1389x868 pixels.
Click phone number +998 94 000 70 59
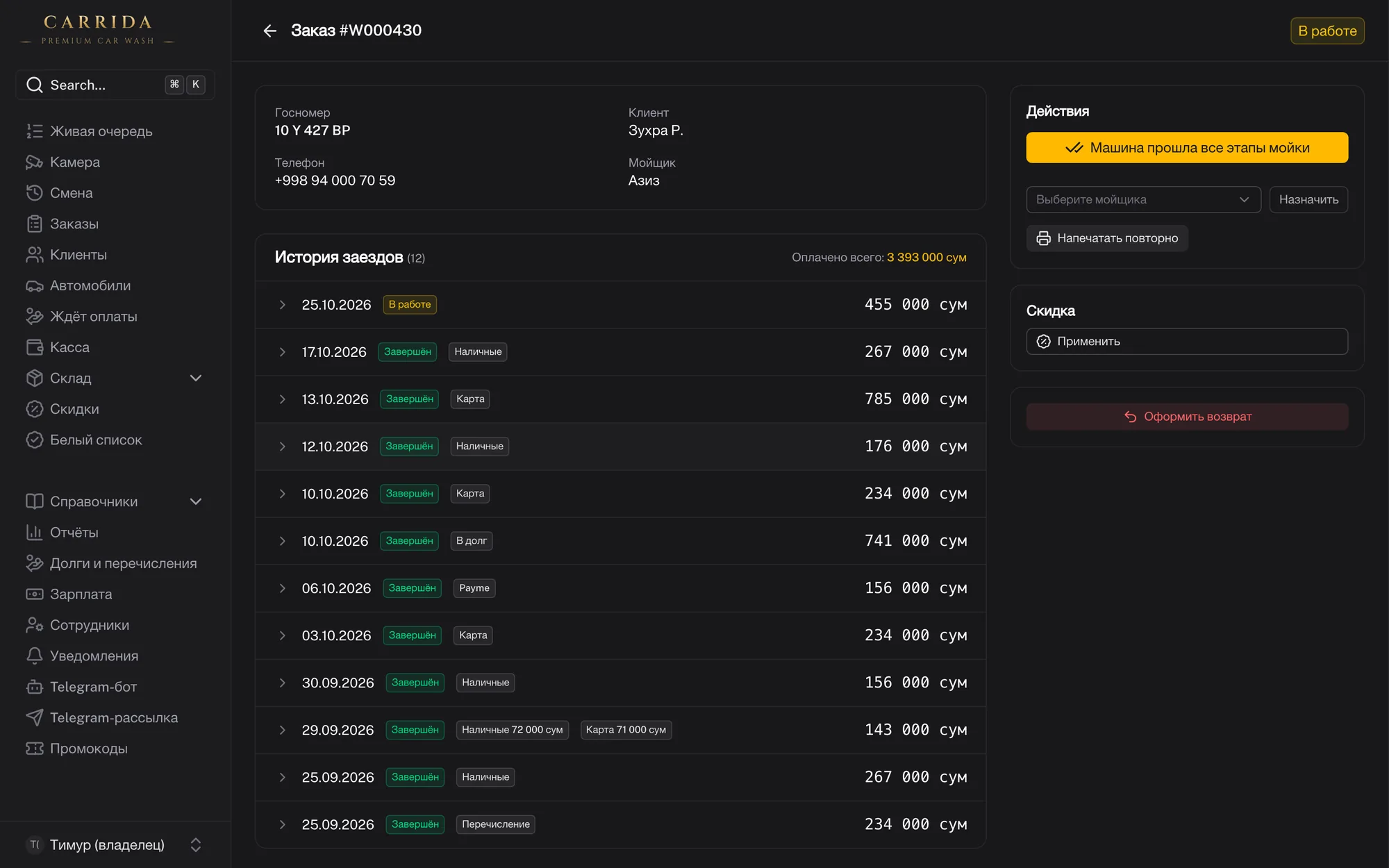point(335,181)
